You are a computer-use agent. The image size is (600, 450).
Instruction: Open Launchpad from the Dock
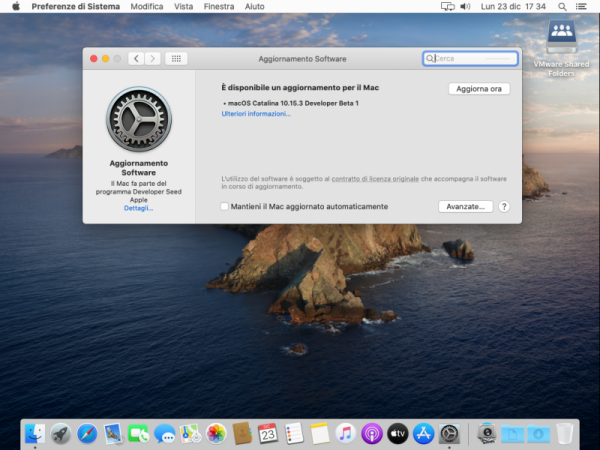(61, 434)
